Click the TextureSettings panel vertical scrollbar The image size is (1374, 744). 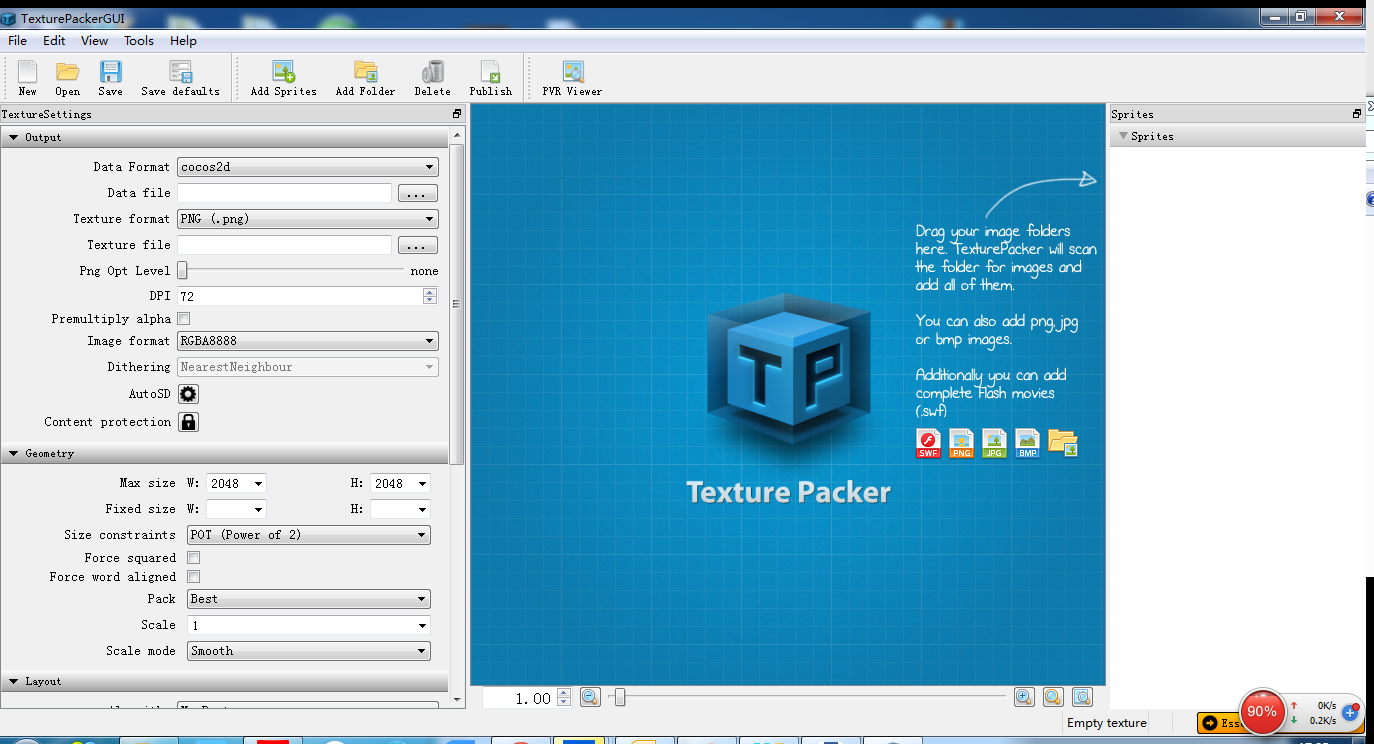(x=457, y=305)
